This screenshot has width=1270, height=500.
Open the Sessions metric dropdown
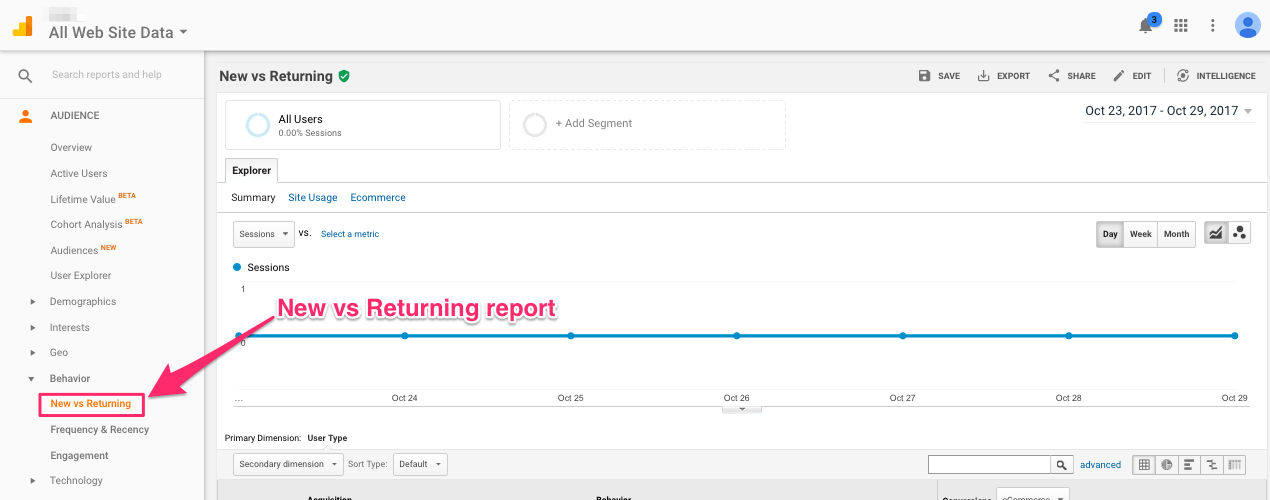coord(264,234)
